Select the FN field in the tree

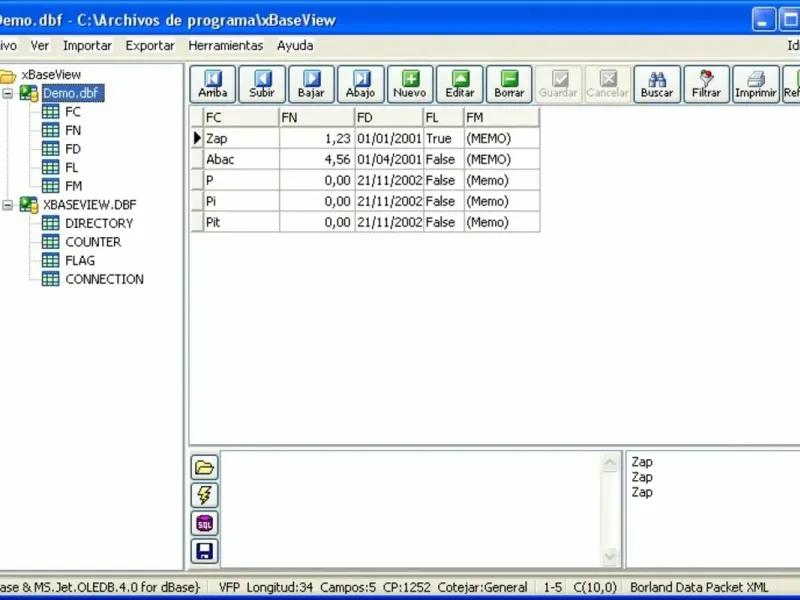pos(73,130)
